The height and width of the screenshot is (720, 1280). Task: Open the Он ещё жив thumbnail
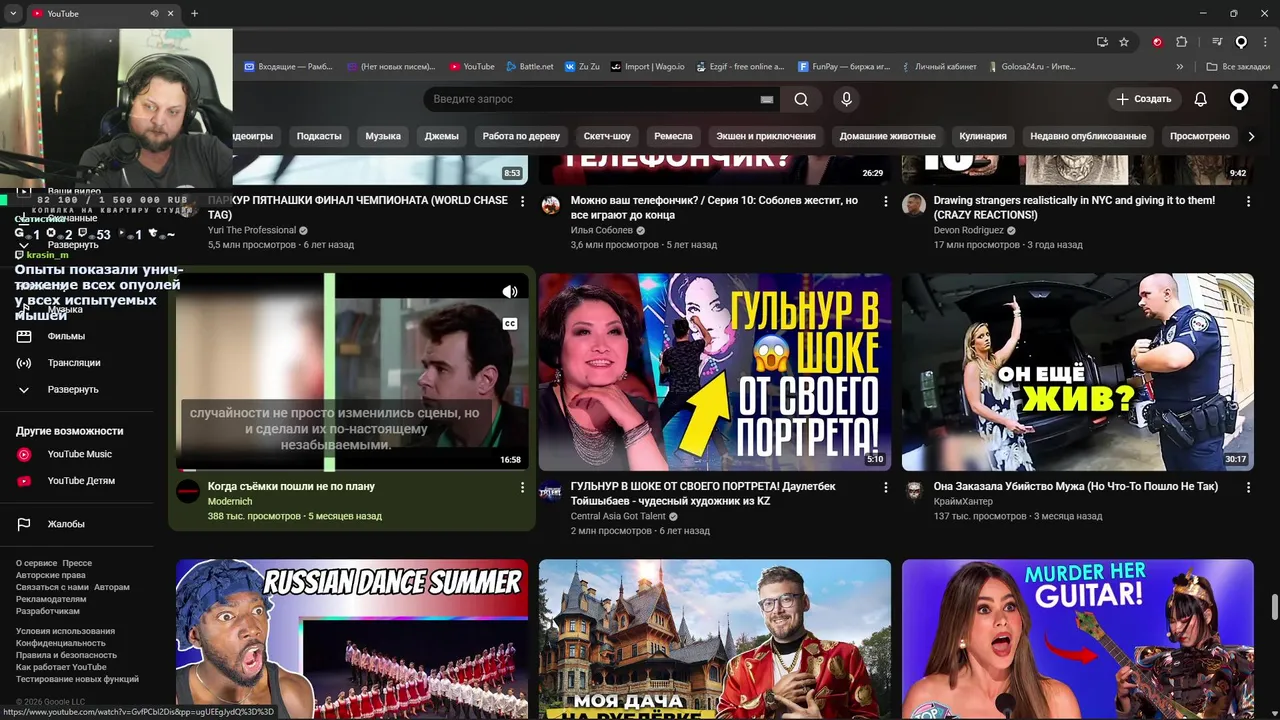pyautogui.click(x=1078, y=372)
